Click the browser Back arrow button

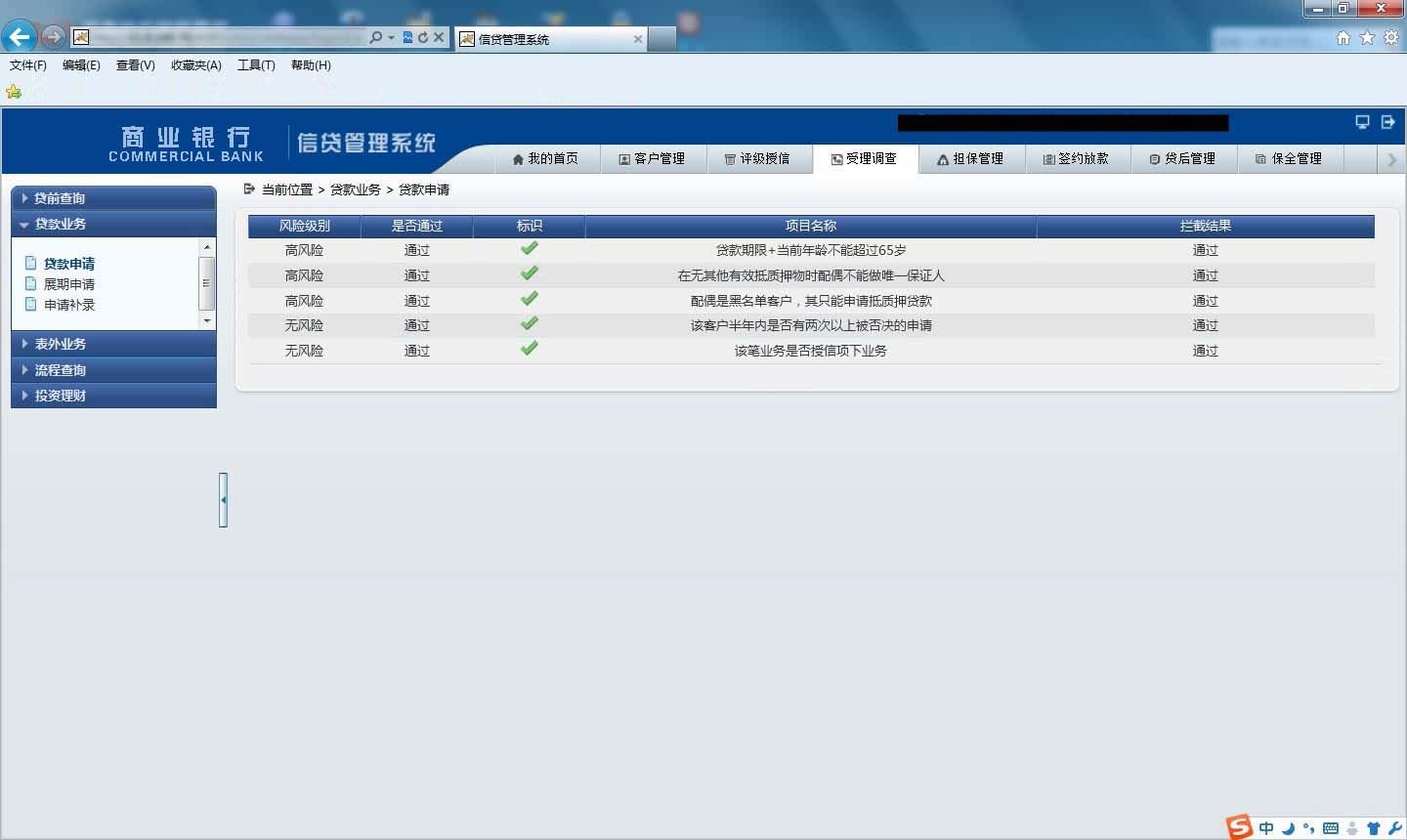19,37
